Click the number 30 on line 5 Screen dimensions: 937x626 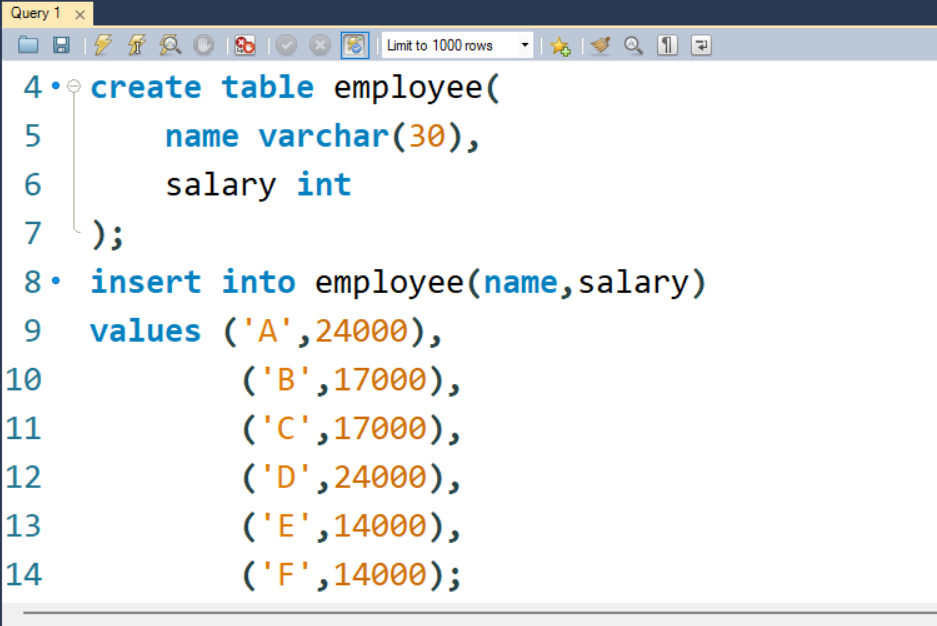[x=427, y=136]
